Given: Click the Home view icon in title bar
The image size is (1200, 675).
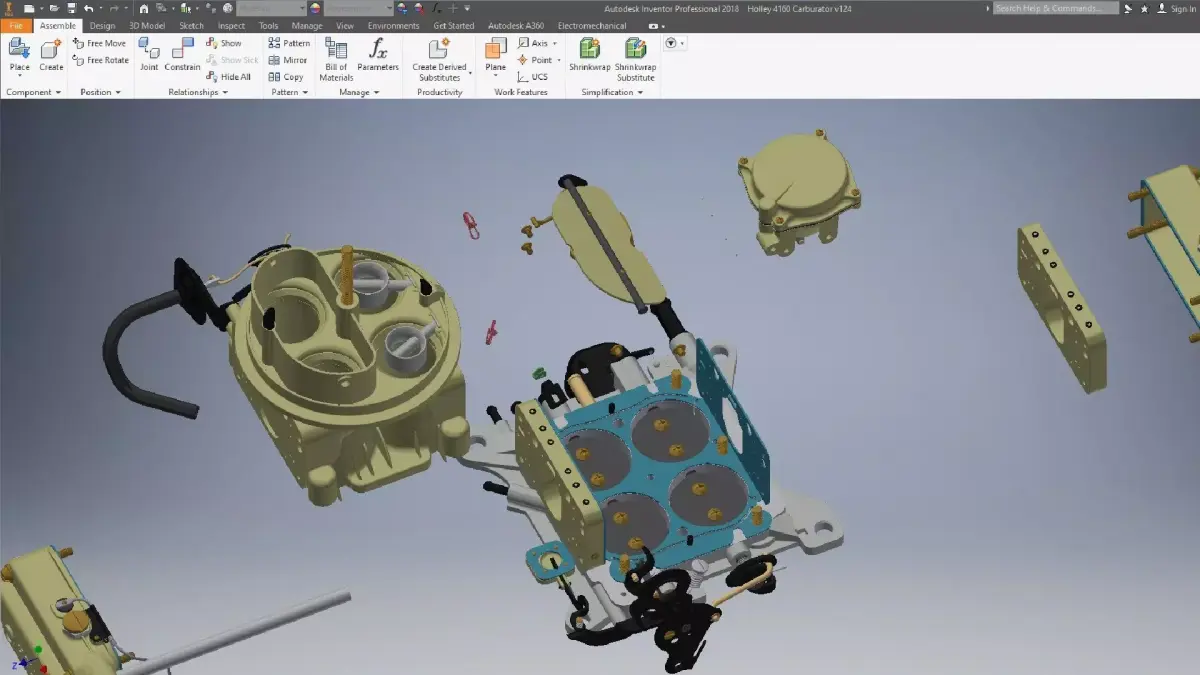Looking at the screenshot, I should (144, 8).
